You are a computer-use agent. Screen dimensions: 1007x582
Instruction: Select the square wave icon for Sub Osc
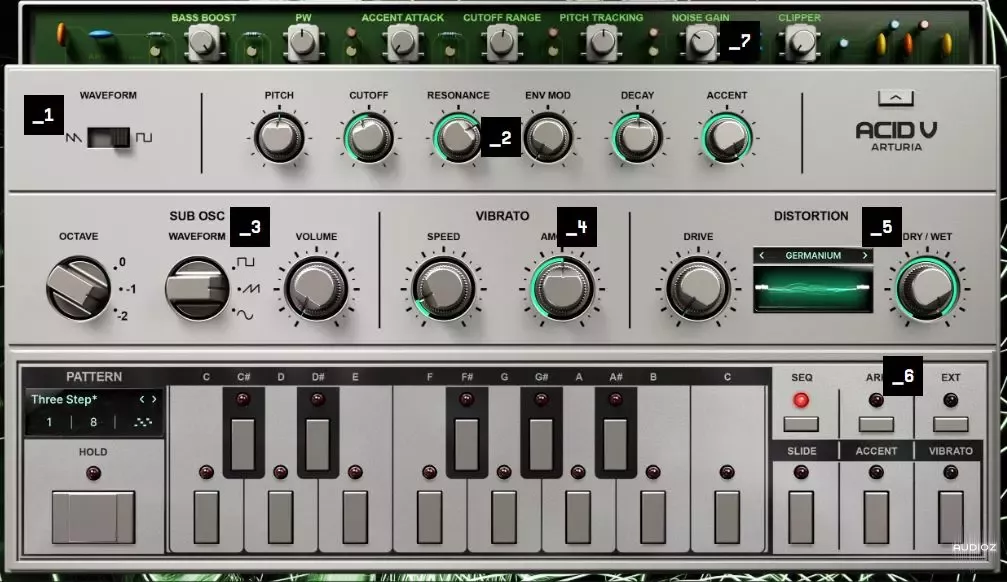tap(246, 261)
